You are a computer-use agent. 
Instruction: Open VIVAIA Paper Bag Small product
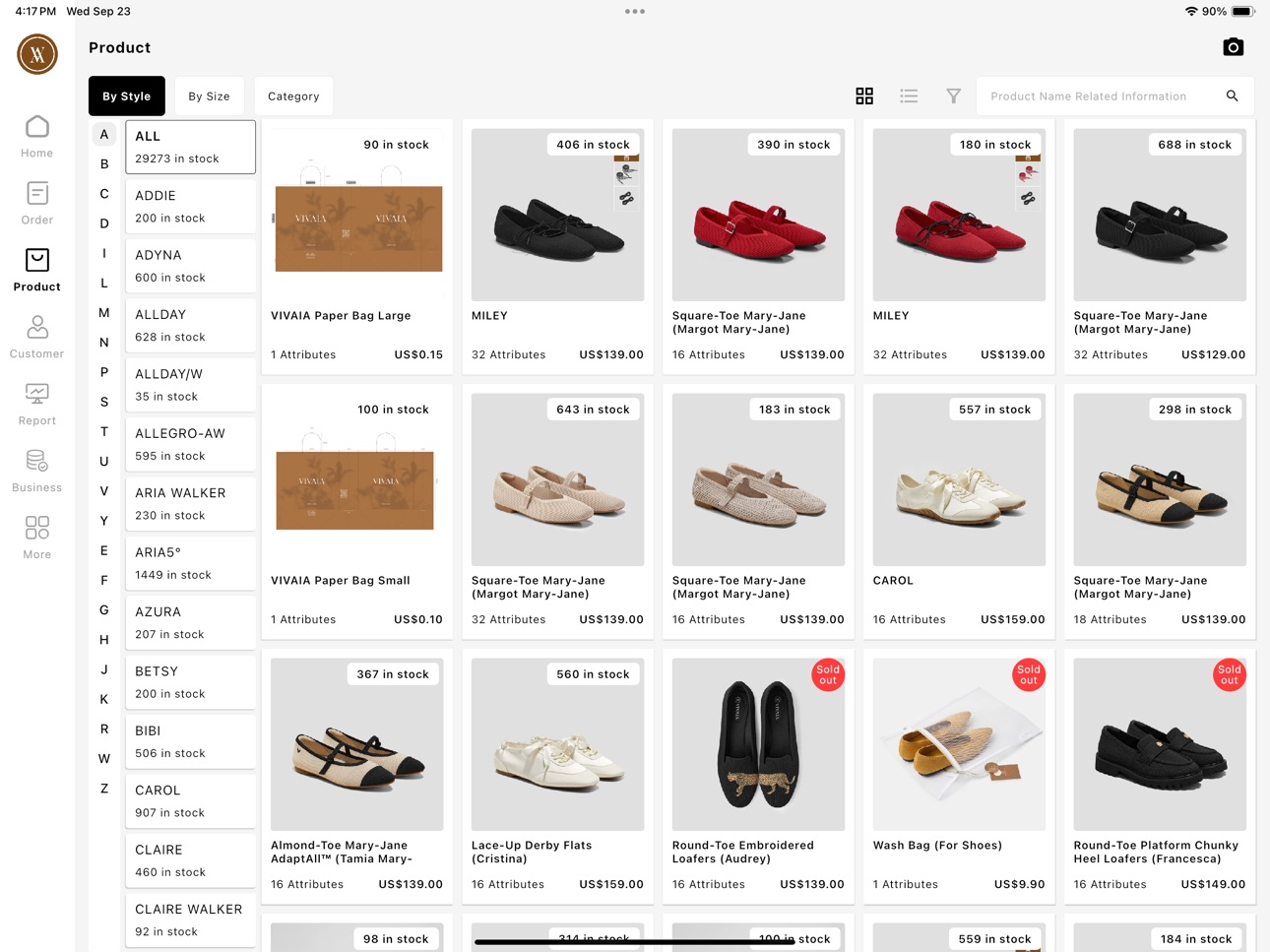(357, 512)
